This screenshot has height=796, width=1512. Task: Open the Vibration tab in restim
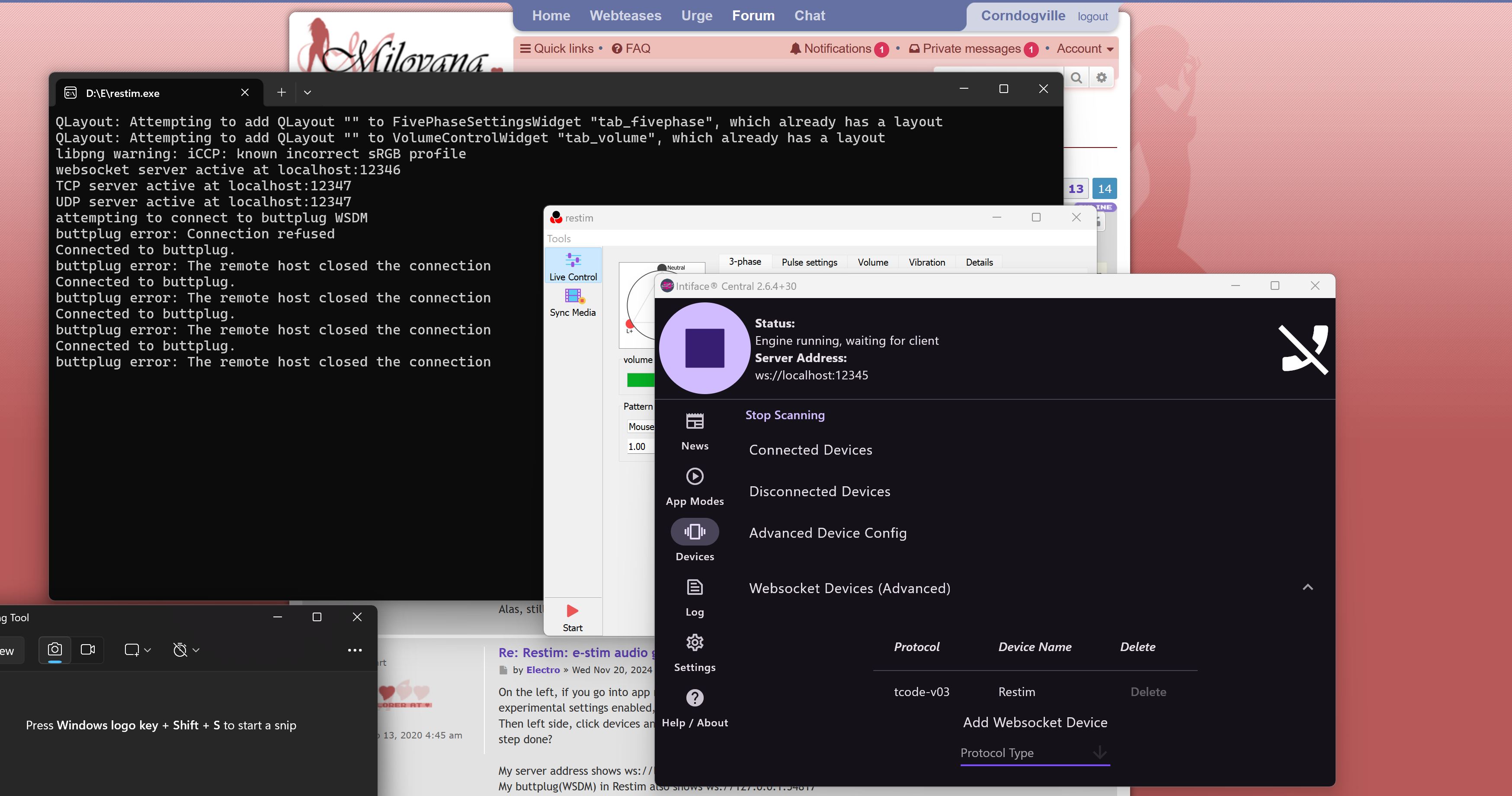click(927, 263)
